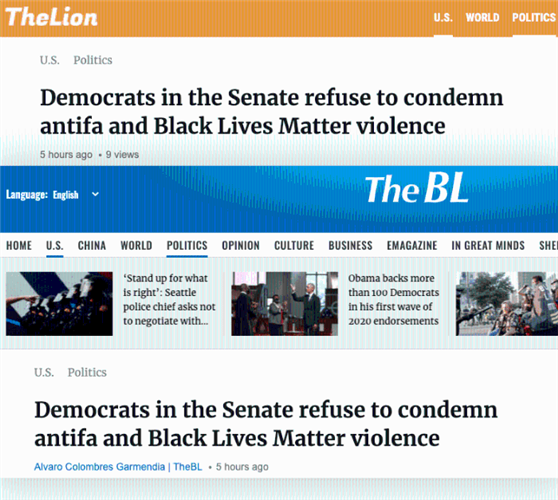This screenshot has width=558, height=500.
Task: Read Obama backs 100 Democrats story
Action: pos(394,300)
